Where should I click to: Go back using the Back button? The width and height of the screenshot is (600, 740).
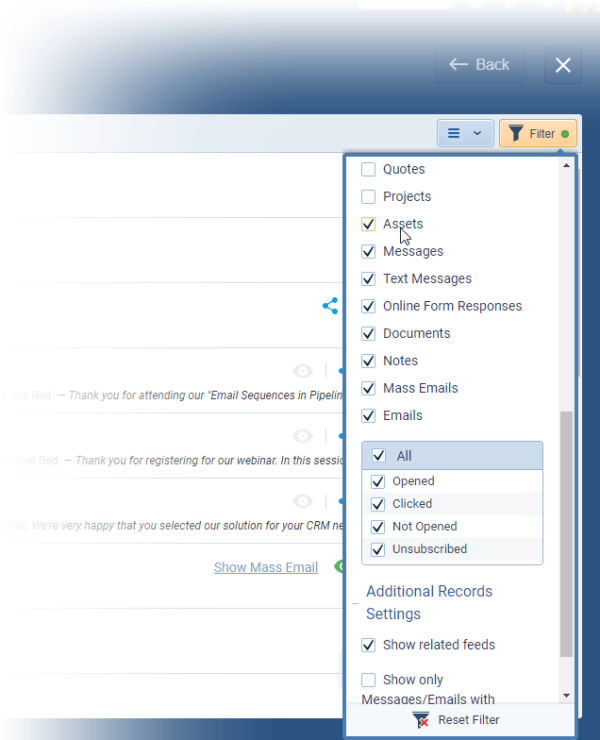point(479,65)
